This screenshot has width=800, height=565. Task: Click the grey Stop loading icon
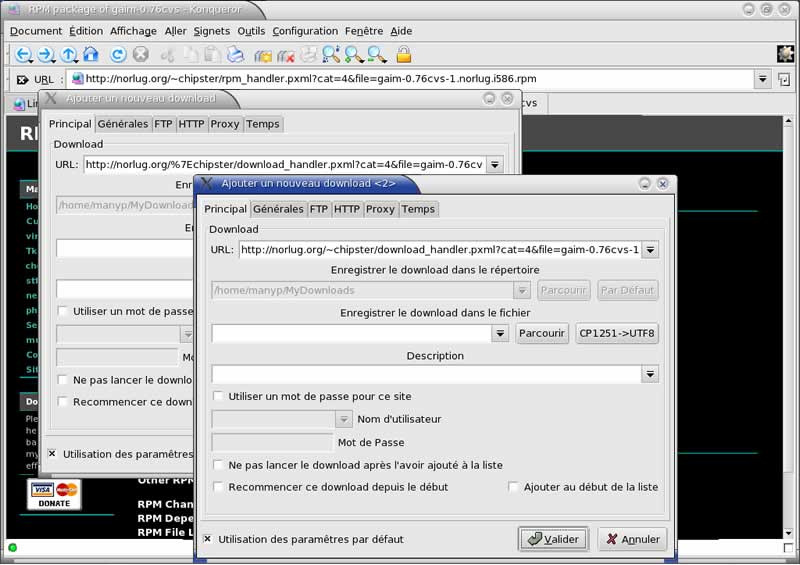pyautogui.click(x=141, y=54)
